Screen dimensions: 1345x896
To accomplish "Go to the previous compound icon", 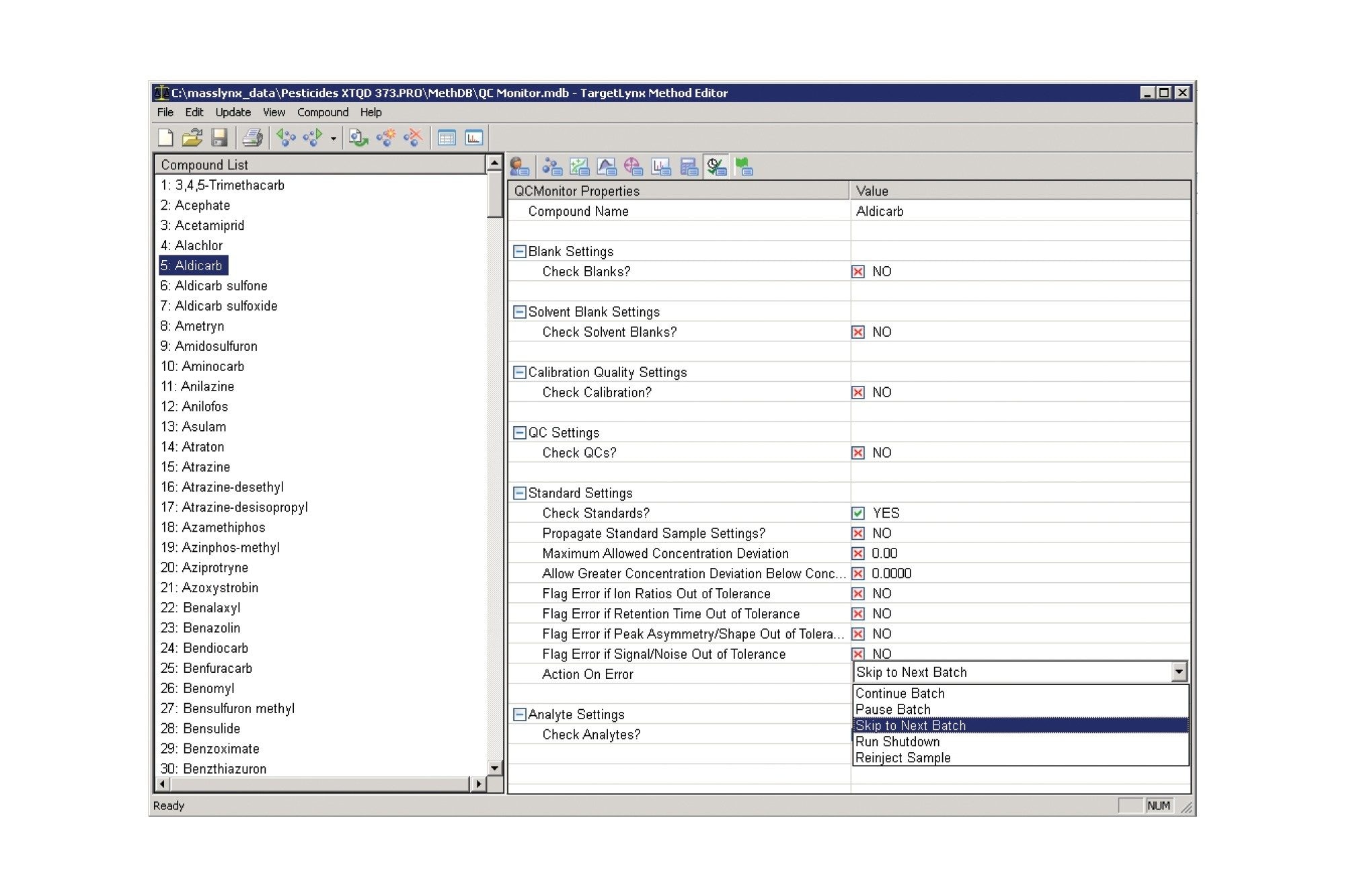I will click(x=286, y=138).
